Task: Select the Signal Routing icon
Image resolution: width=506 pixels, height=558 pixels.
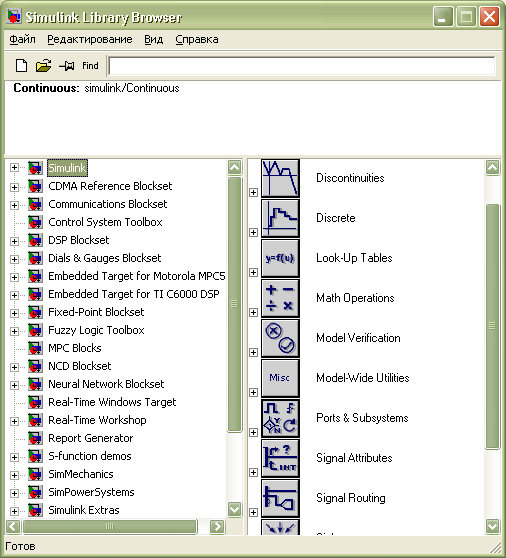Action: coord(280,498)
